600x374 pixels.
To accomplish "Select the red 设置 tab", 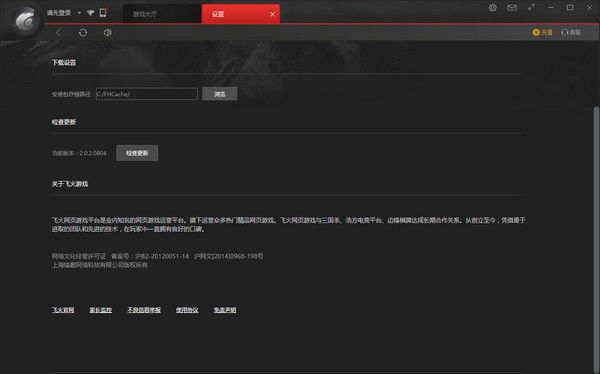I will pyautogui.click(x=241, y=14).
